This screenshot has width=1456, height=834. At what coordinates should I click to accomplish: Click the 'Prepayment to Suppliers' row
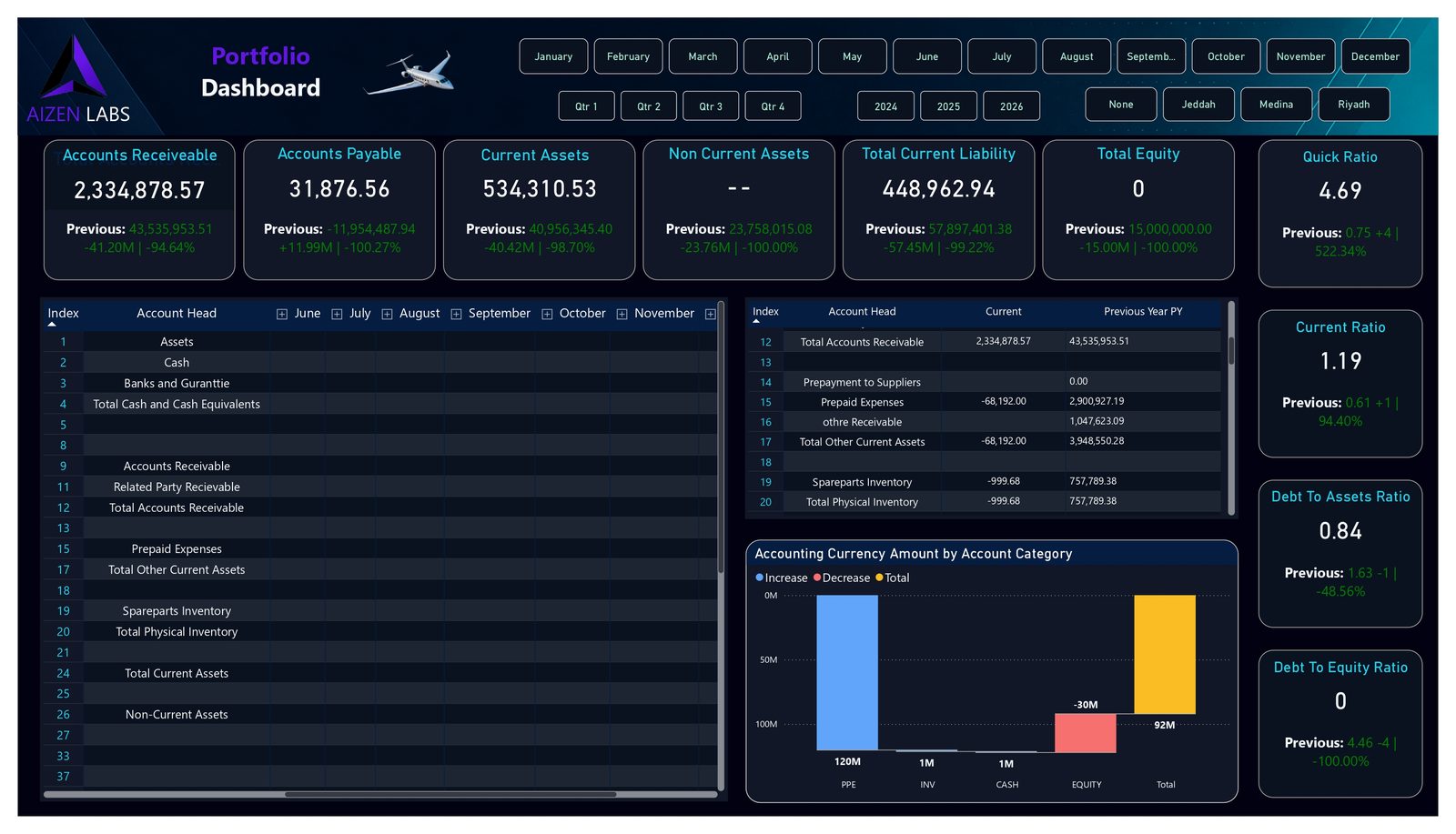point(985,382)
